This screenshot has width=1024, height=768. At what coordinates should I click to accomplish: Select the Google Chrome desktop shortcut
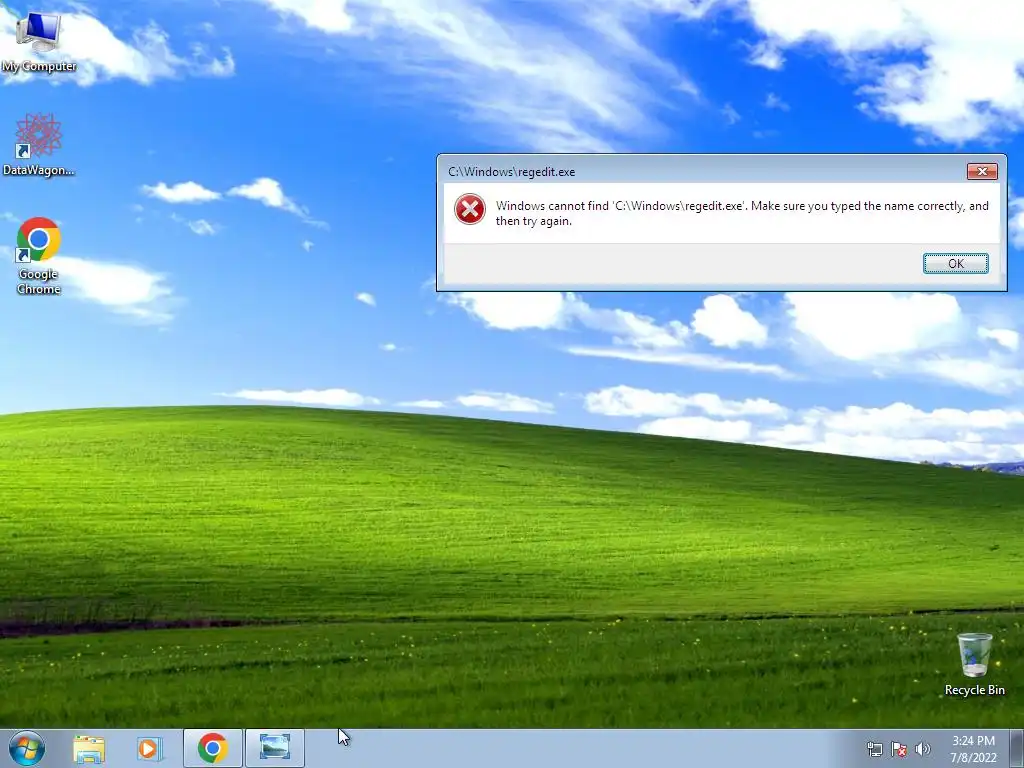[39, 255]
